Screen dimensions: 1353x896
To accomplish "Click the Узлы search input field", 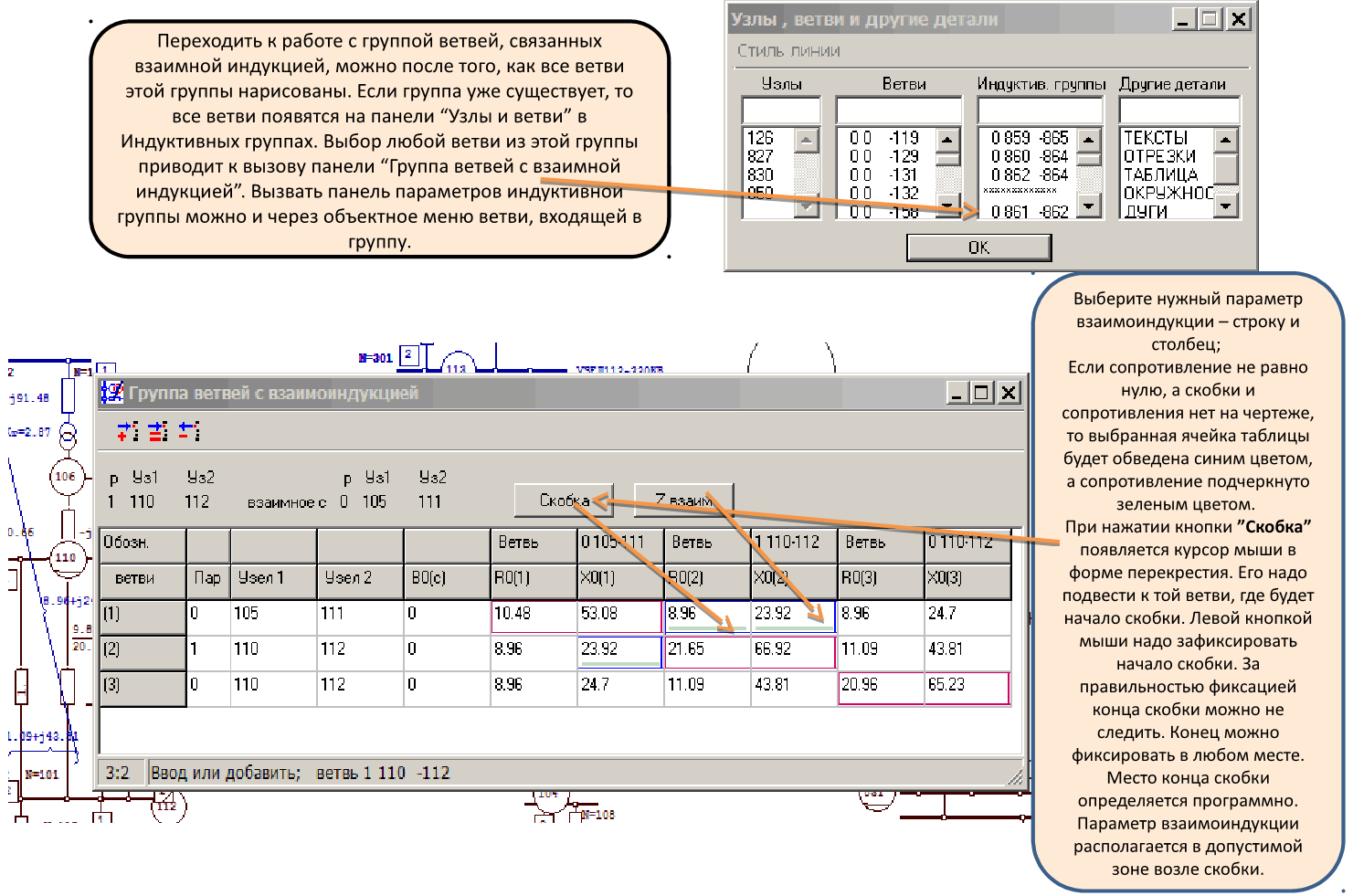I will 781,111.
